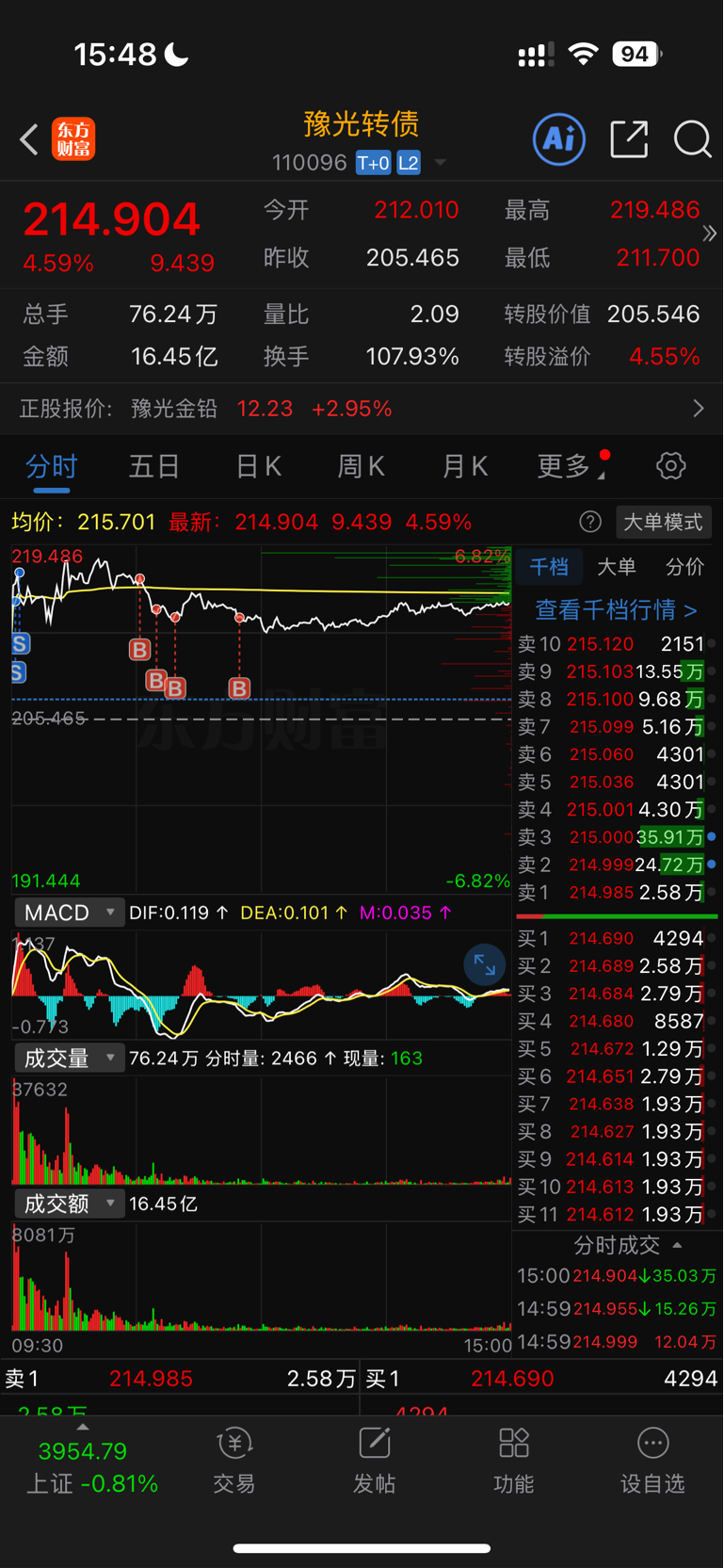Tap 转股价值 205.546 value
Image resolution: width=724 pixels, height=1568 pixels.
tap(653, 314)
